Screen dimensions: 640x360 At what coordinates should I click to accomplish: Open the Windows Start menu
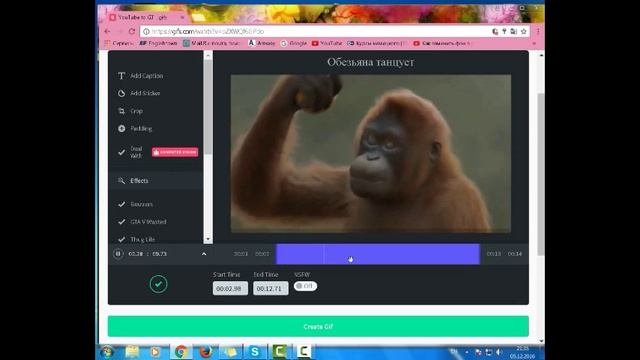click(x=107, y=352)
